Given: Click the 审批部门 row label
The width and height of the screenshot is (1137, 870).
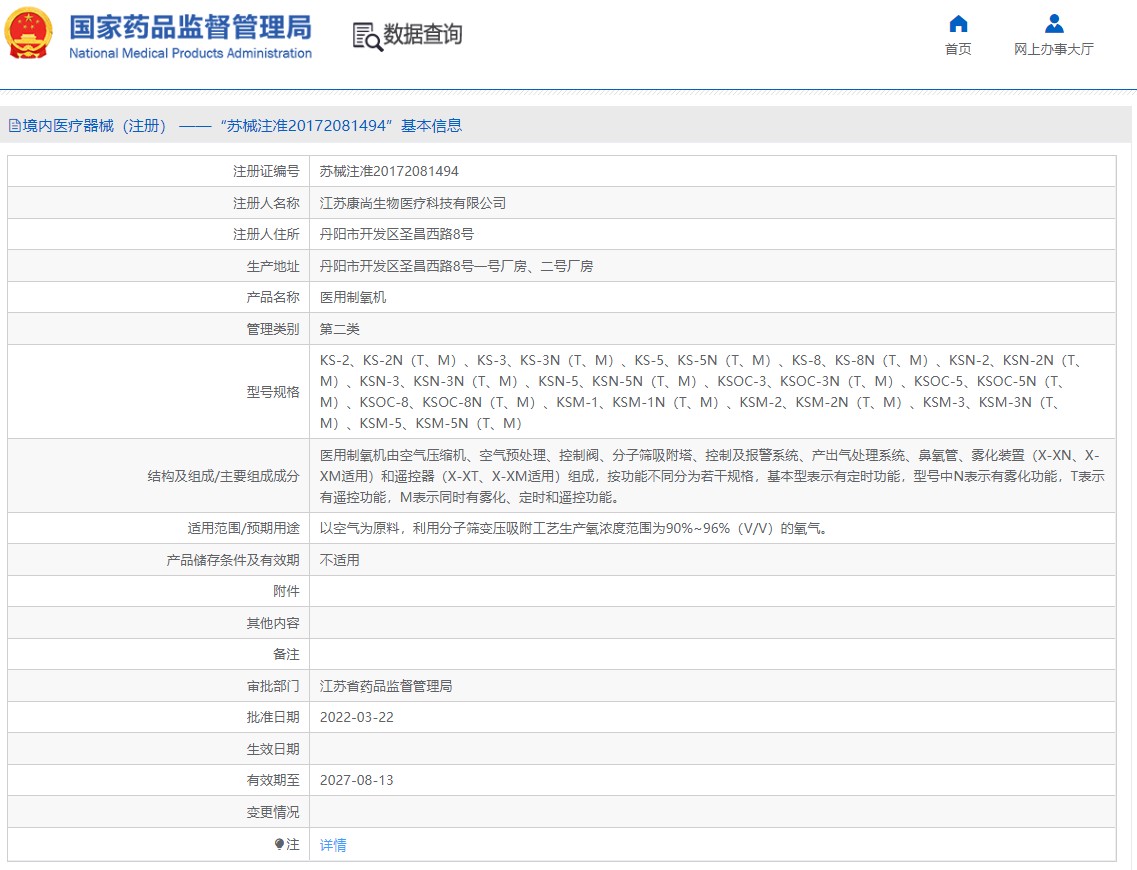Looking at the screenshot, I should (x=273, y=686).
